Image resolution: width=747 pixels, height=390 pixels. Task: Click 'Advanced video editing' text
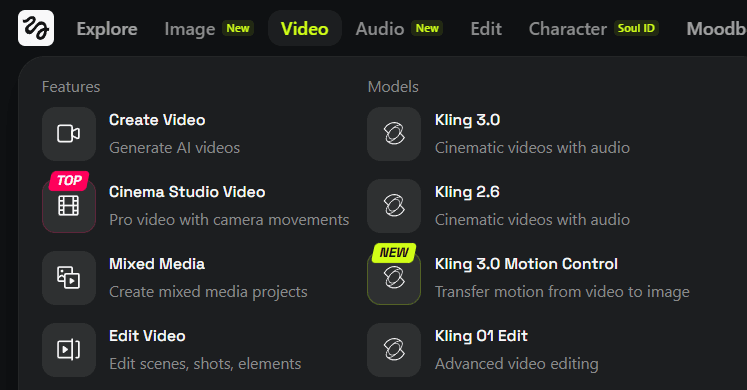click(x=516, y=364)
